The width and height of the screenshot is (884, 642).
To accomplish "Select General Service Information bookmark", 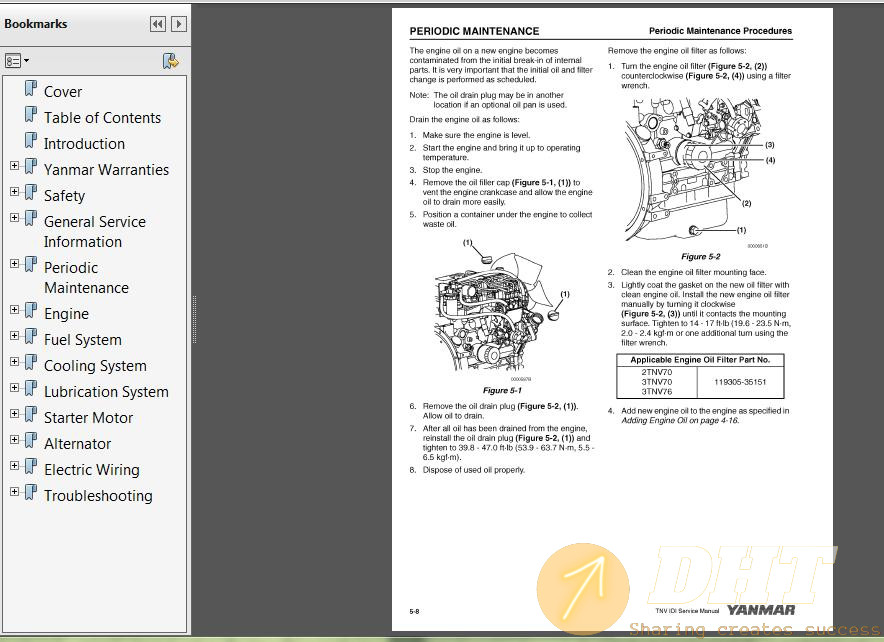I will click(x=95, y=232).
